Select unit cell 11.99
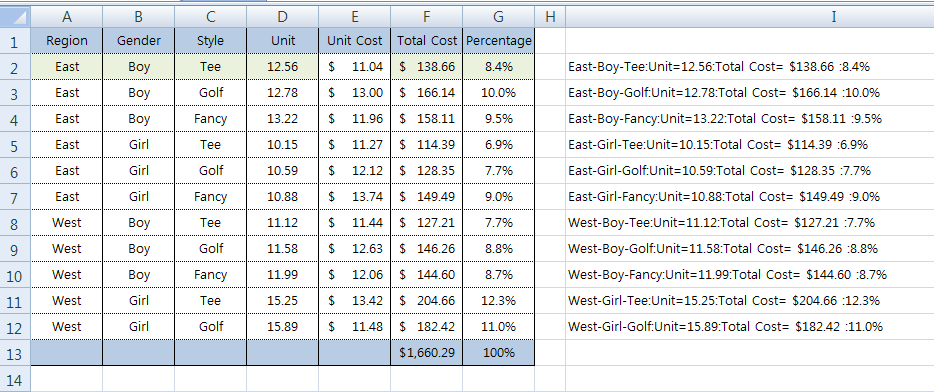The width and height of the screenshot is (934, 392). tap(283, 275)
